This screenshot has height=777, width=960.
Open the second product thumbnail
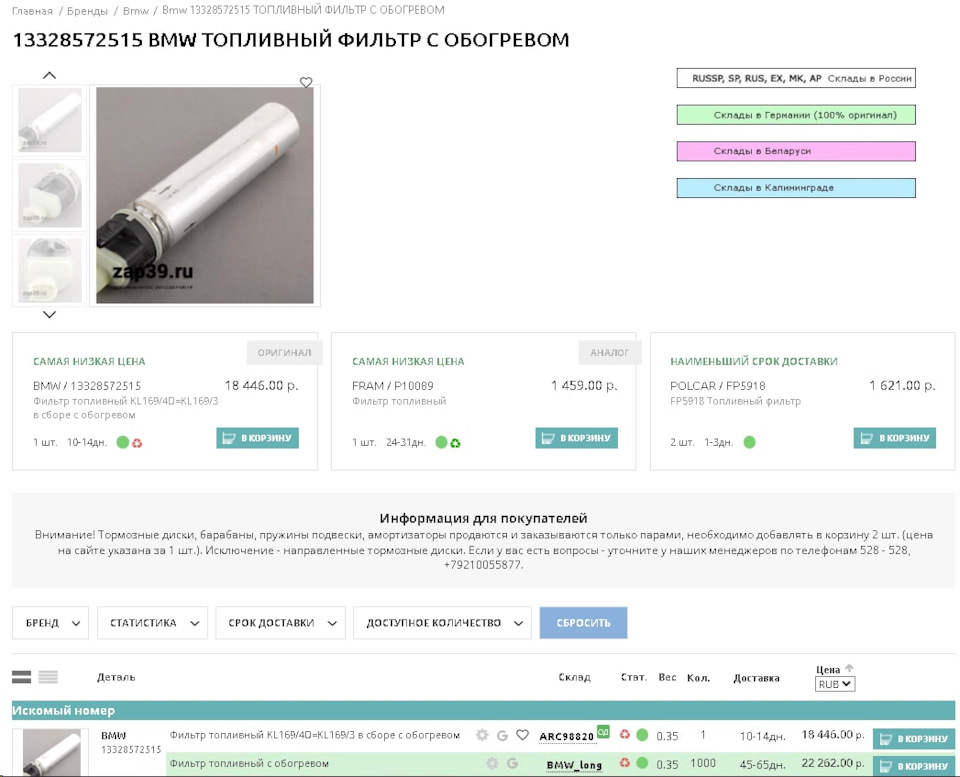click(x=48, y=194)
